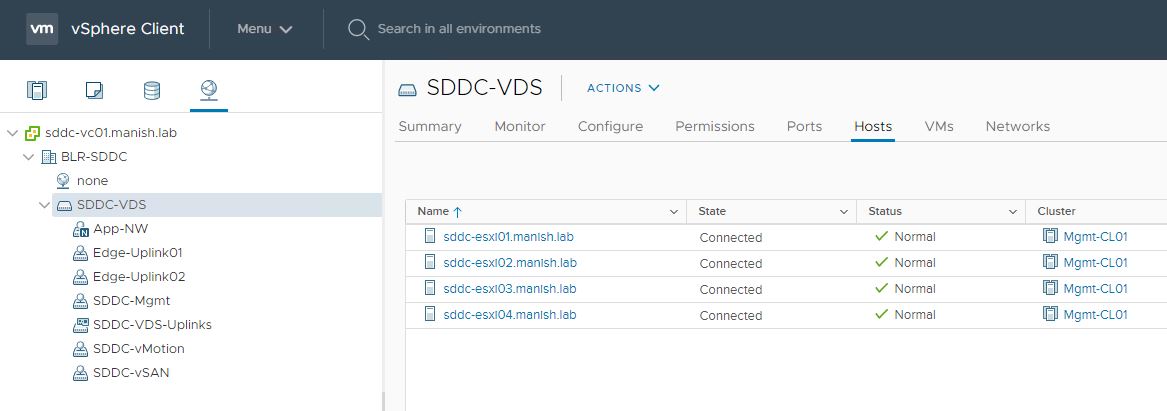Select SDDC-vMotion portgroup in the tree

pyautogui.click(x=138, y=348)
